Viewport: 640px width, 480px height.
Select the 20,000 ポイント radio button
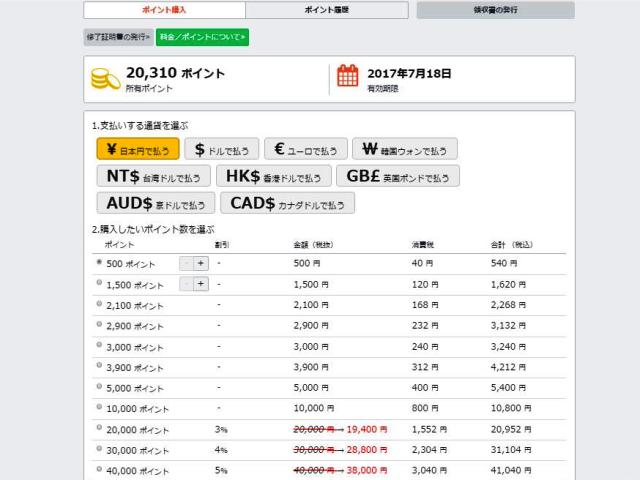click(x=99, y=427)
